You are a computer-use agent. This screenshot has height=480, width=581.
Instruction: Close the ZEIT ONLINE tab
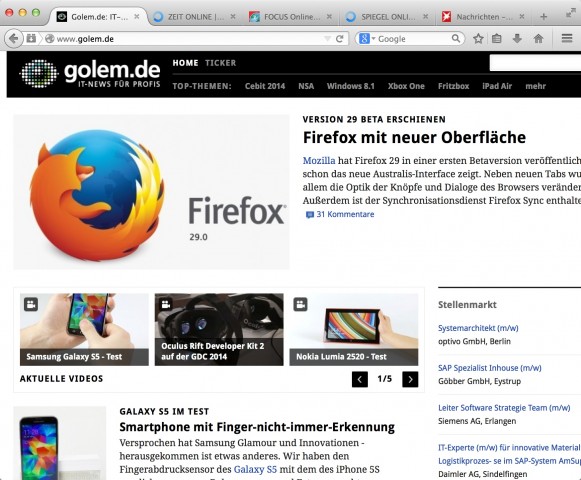[x=233, y=17]
